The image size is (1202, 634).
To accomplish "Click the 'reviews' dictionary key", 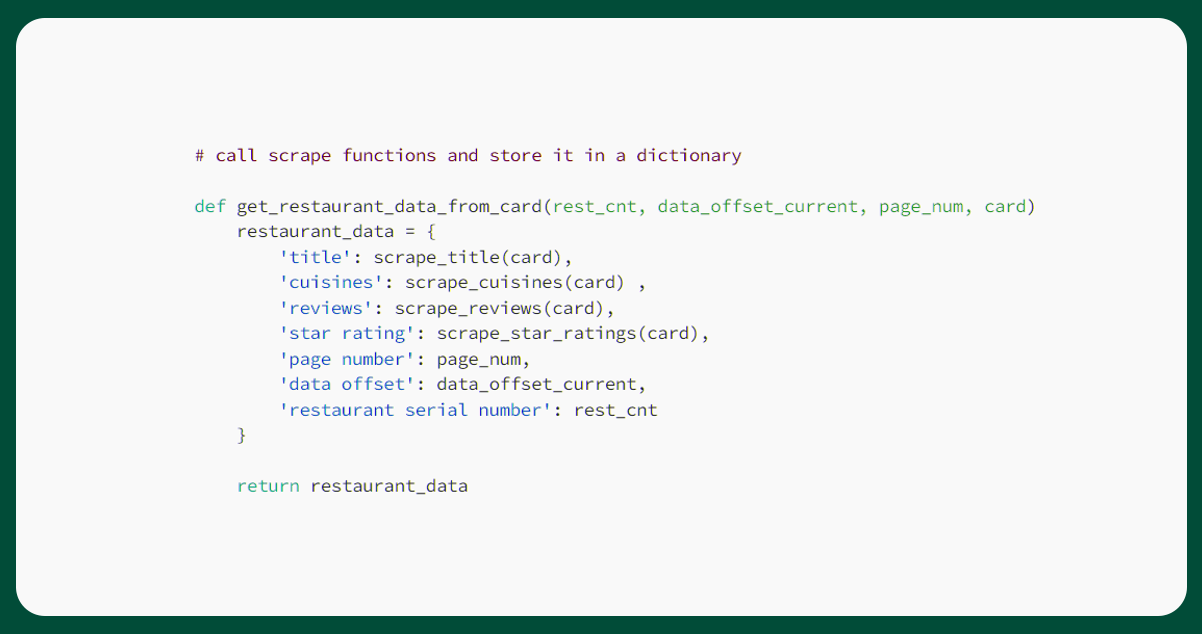I will click(326, 308).
